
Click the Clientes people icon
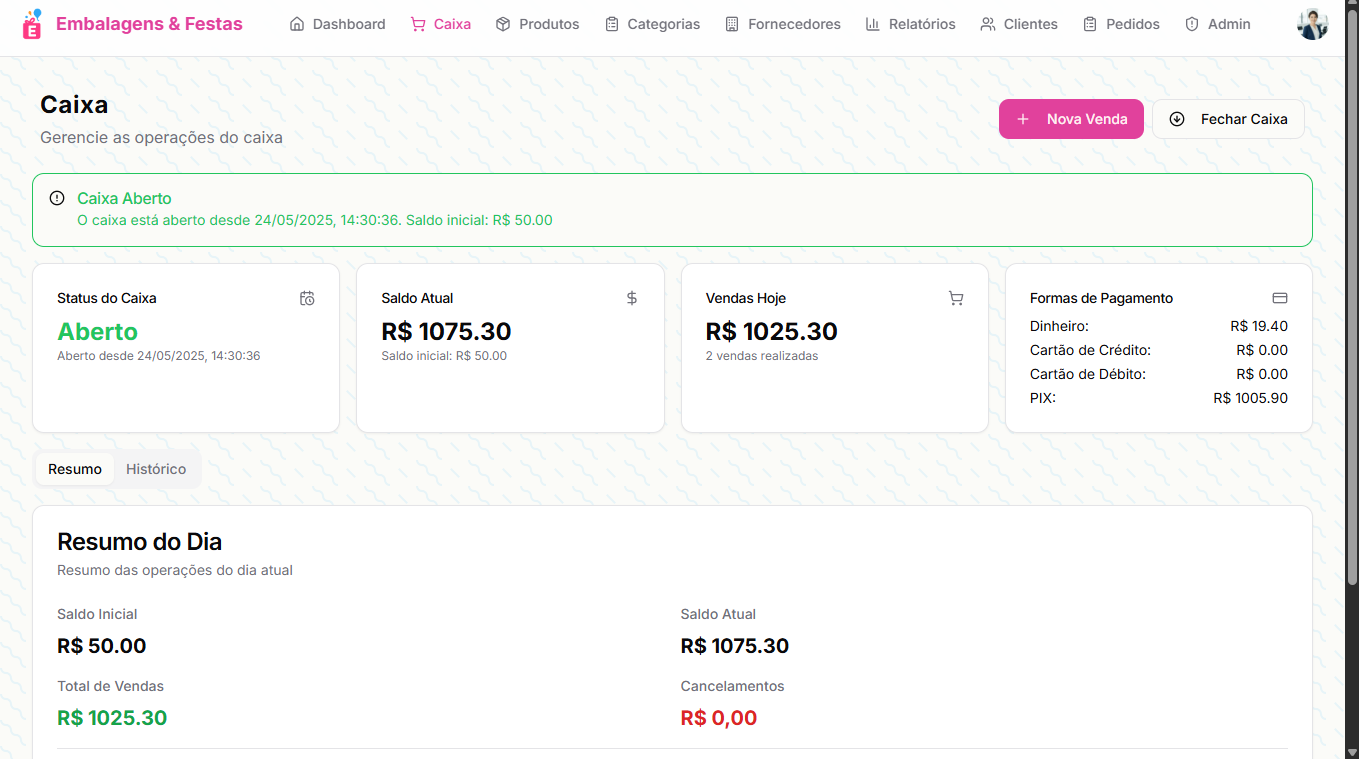[988, 24]
